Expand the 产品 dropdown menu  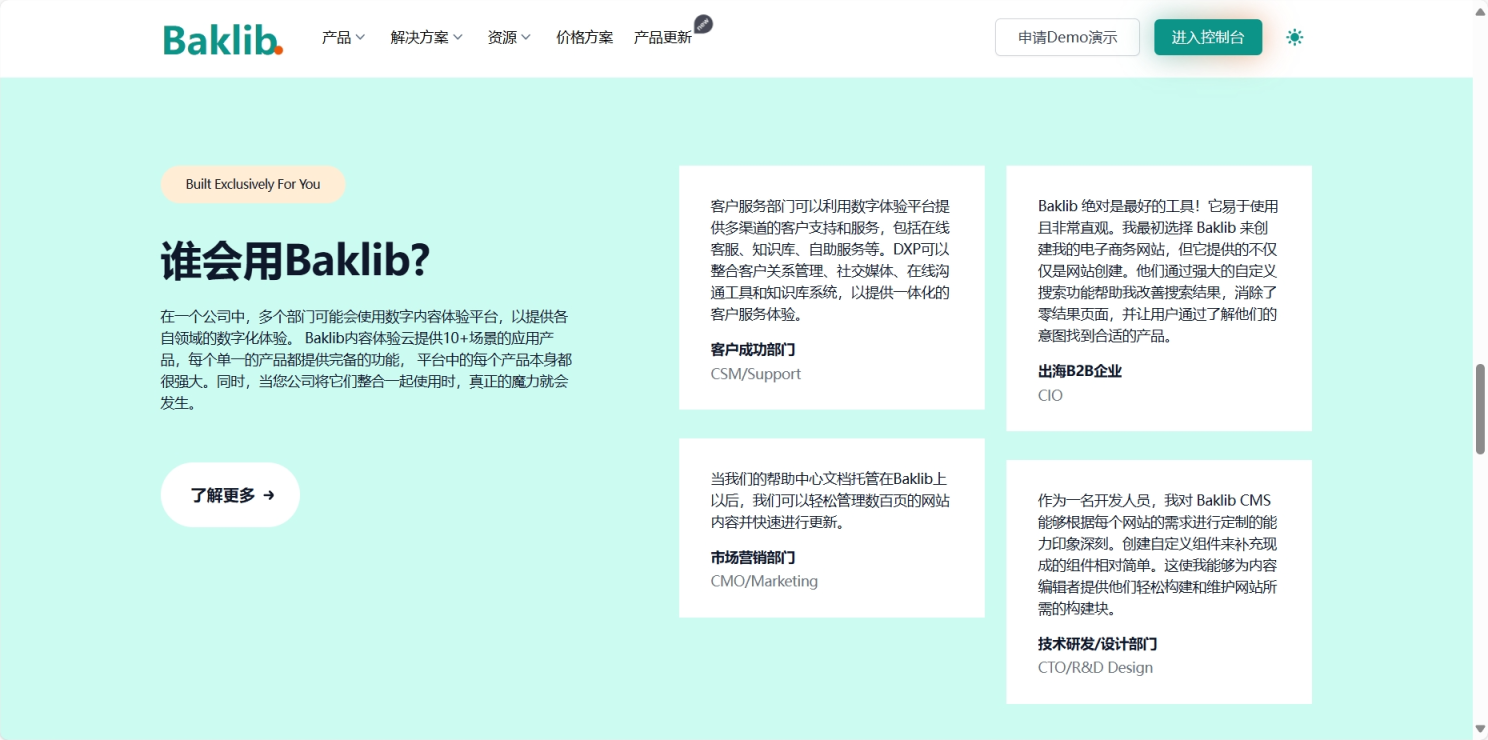[x=343, y=38]
